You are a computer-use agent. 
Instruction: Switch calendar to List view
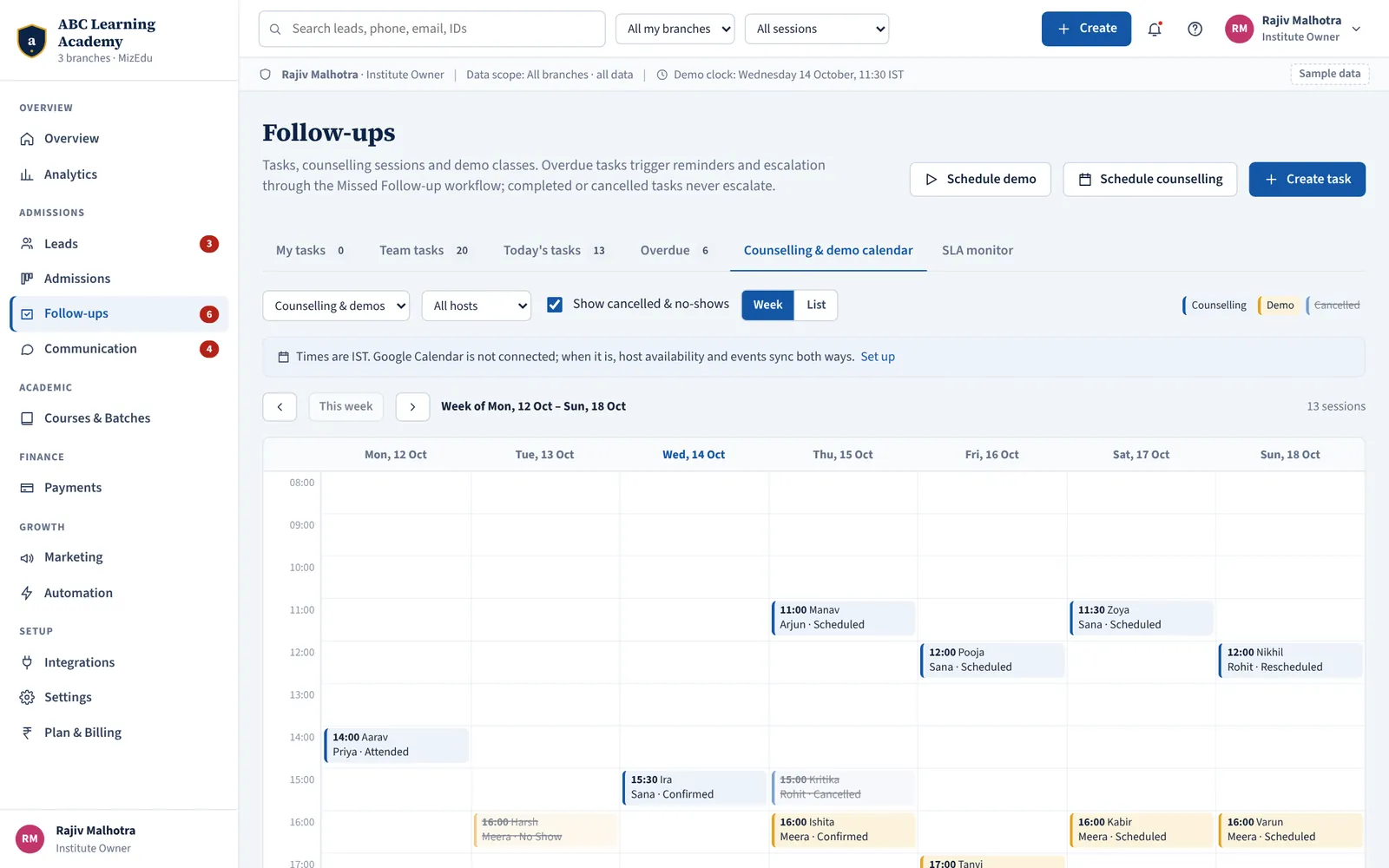pos(816,305)
